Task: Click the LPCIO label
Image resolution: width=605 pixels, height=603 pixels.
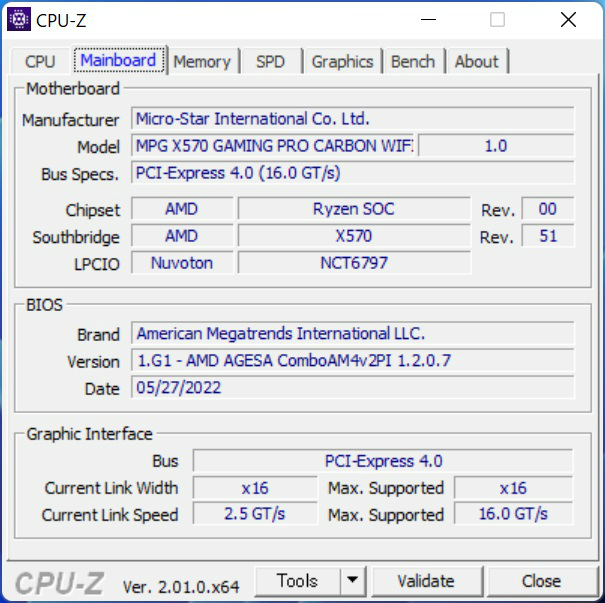Action: click(97, 264)
